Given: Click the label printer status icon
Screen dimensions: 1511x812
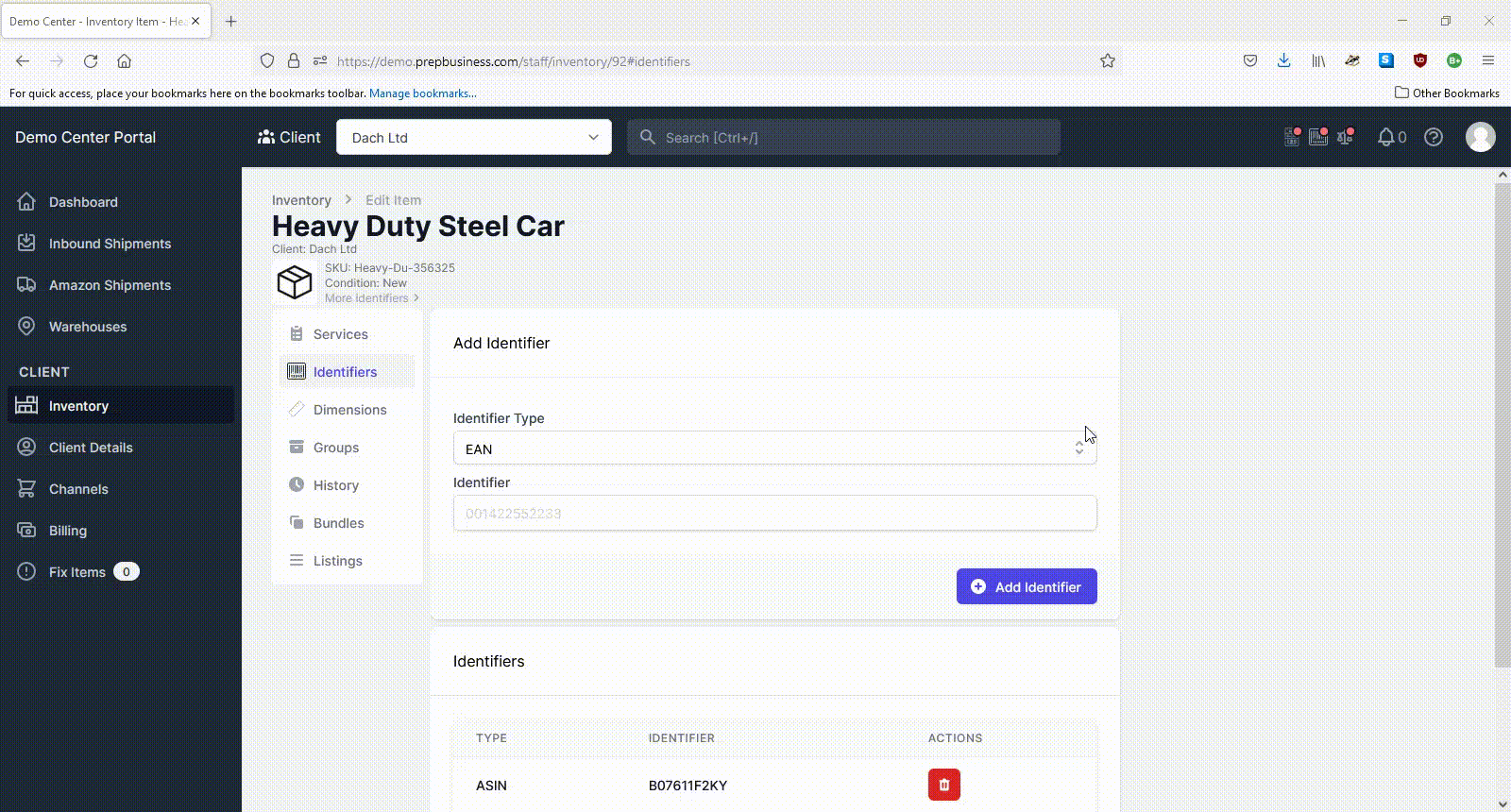Looking at the screenshot, I should pos(1292,137).
